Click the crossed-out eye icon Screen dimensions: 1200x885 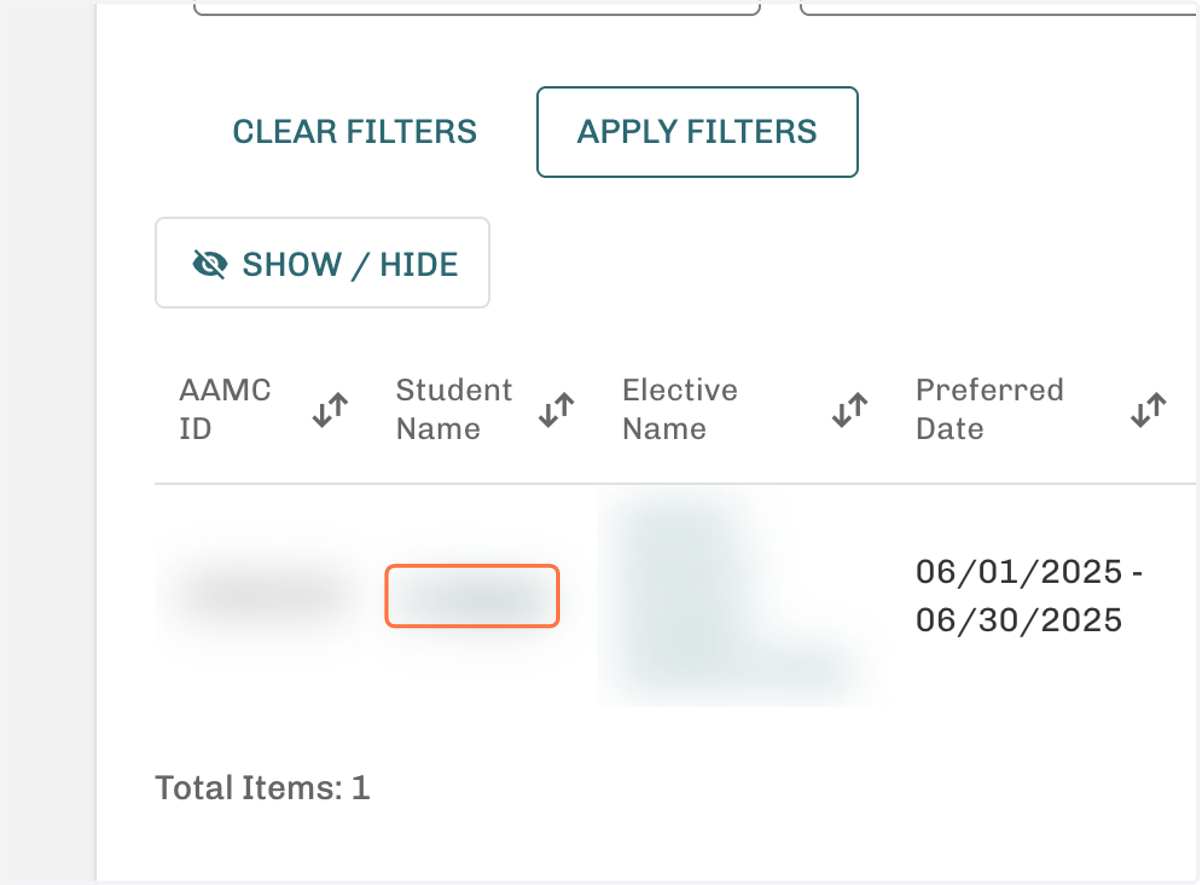click(209, 264)
